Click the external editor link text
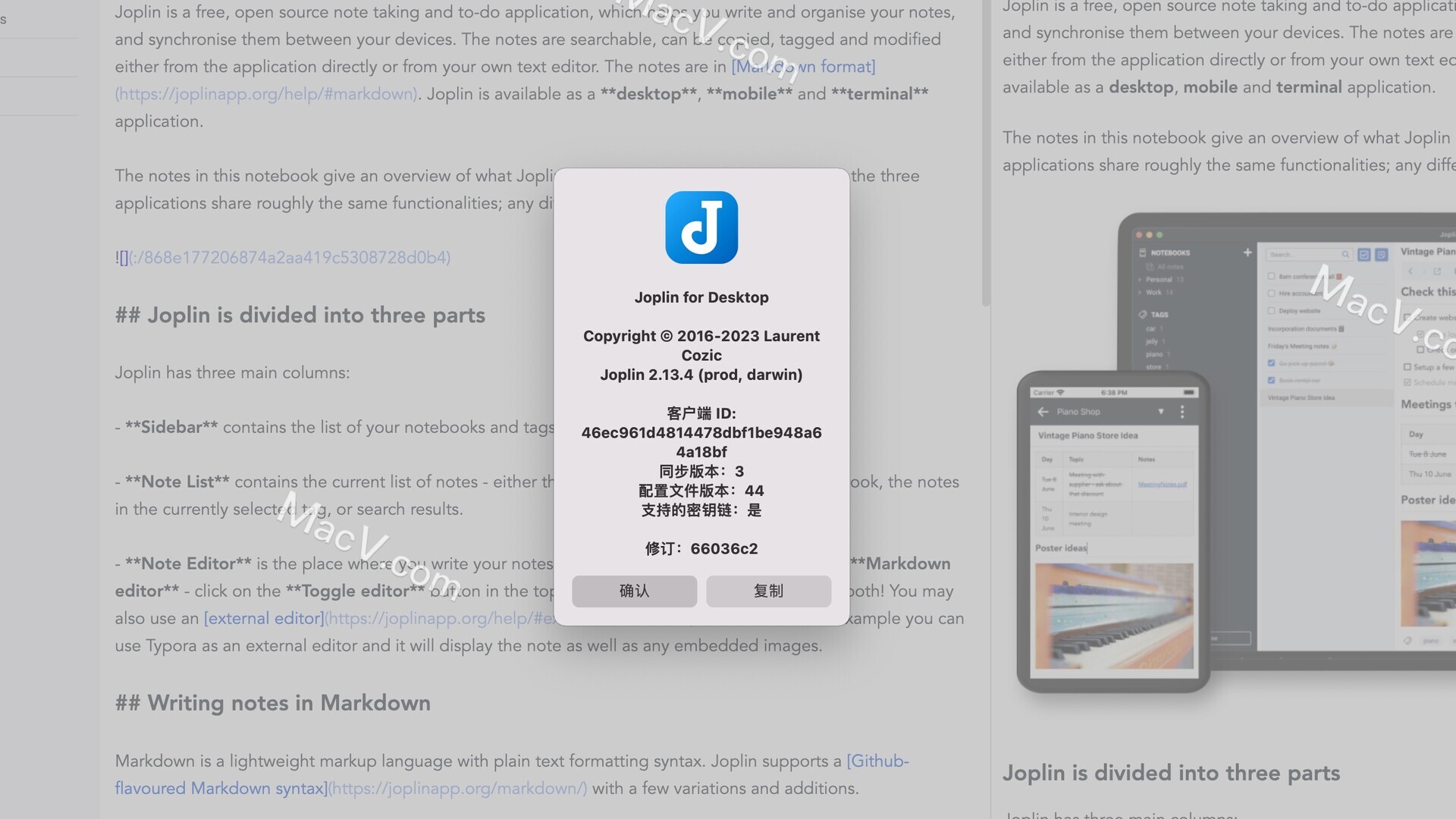 tap(264, 618)
